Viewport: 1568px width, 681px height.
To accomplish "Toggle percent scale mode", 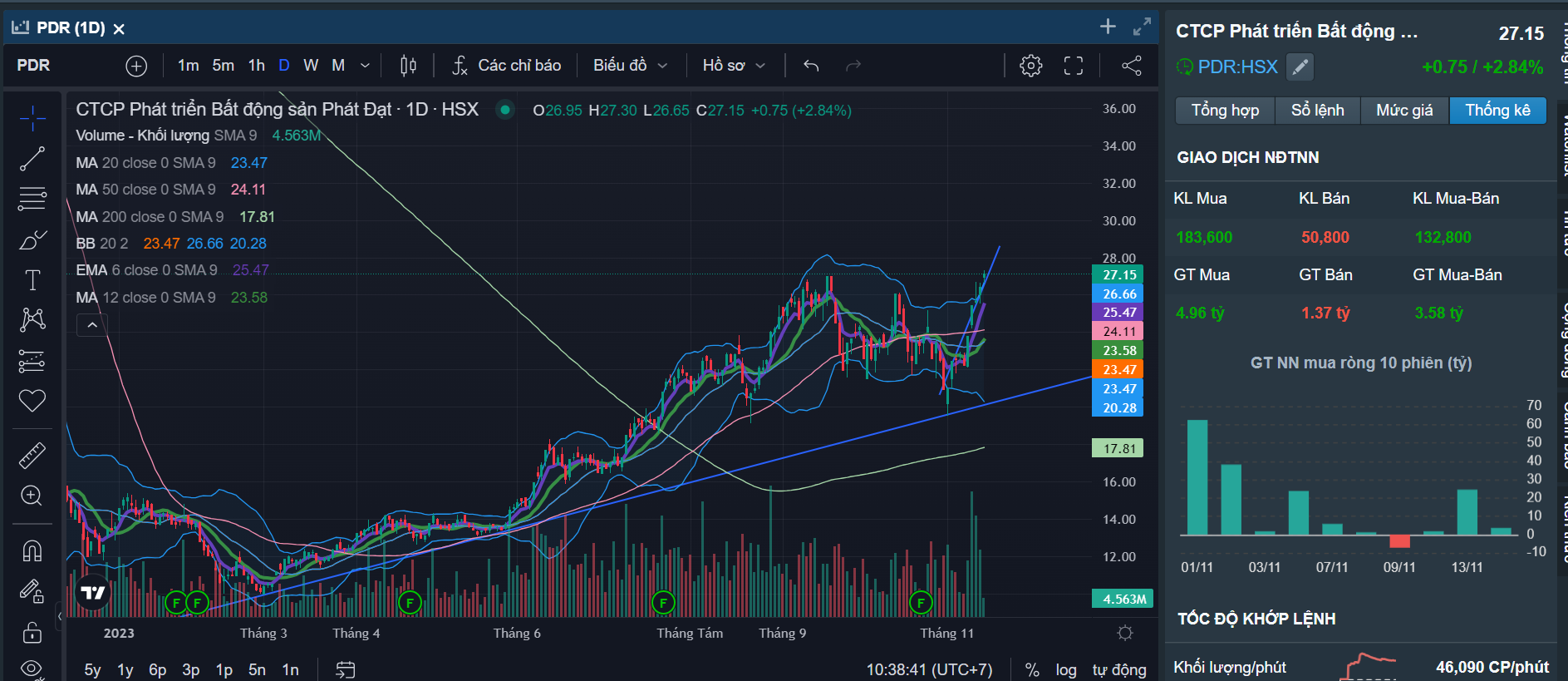I will 1032,669.
